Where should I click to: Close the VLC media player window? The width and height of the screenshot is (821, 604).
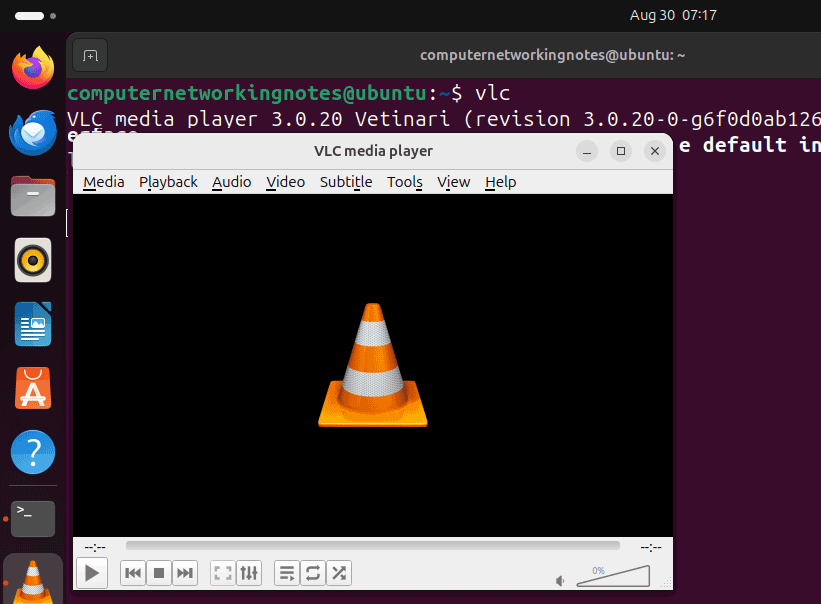pyautogui.click(x=655, y=151)
